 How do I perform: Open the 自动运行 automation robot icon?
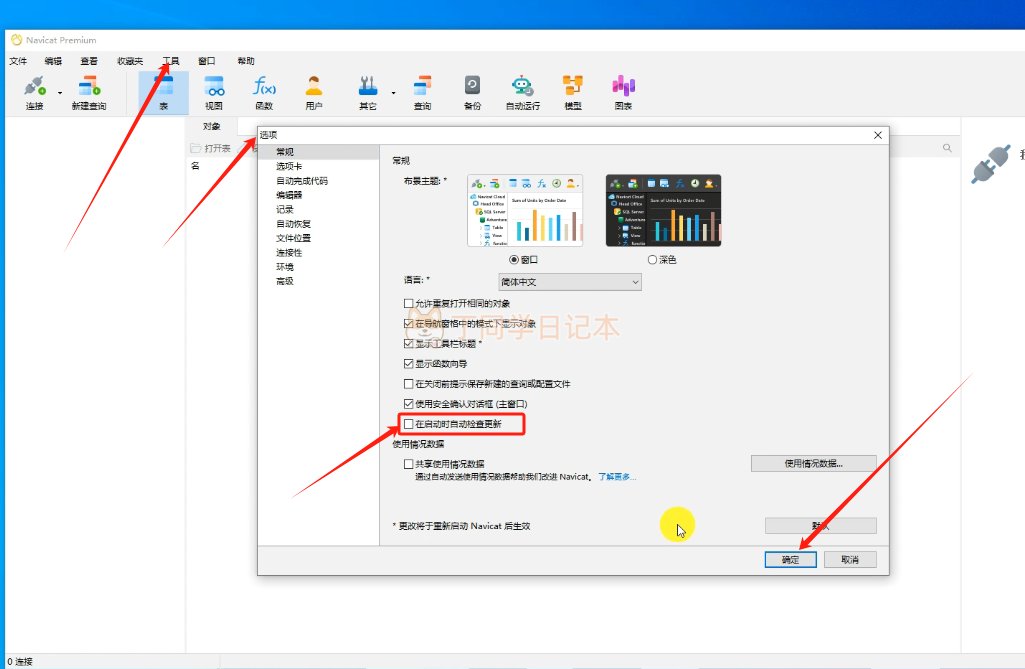pyautogui.click(x=522, y=92)
